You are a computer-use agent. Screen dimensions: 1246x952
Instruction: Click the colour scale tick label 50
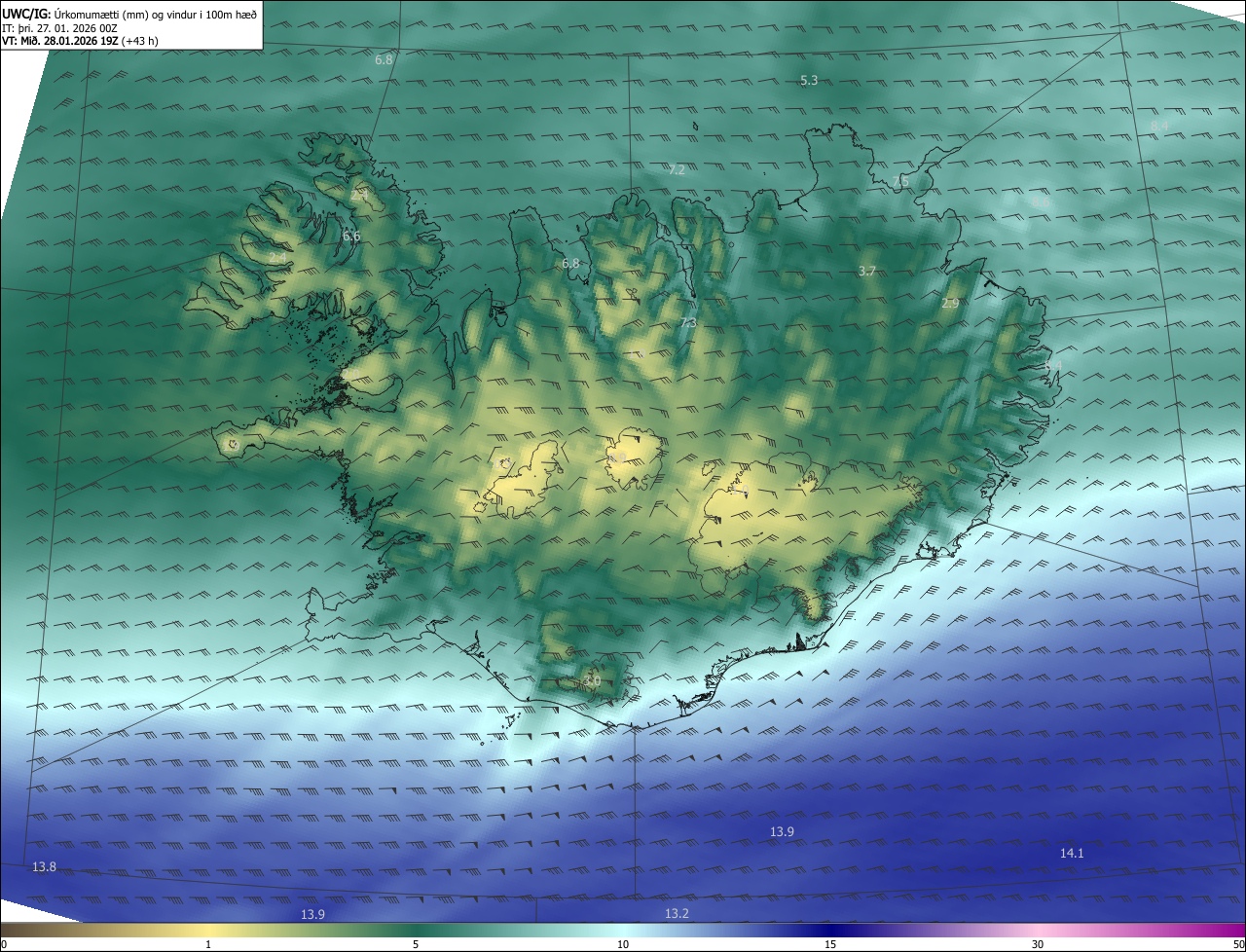coord(1238,945)
